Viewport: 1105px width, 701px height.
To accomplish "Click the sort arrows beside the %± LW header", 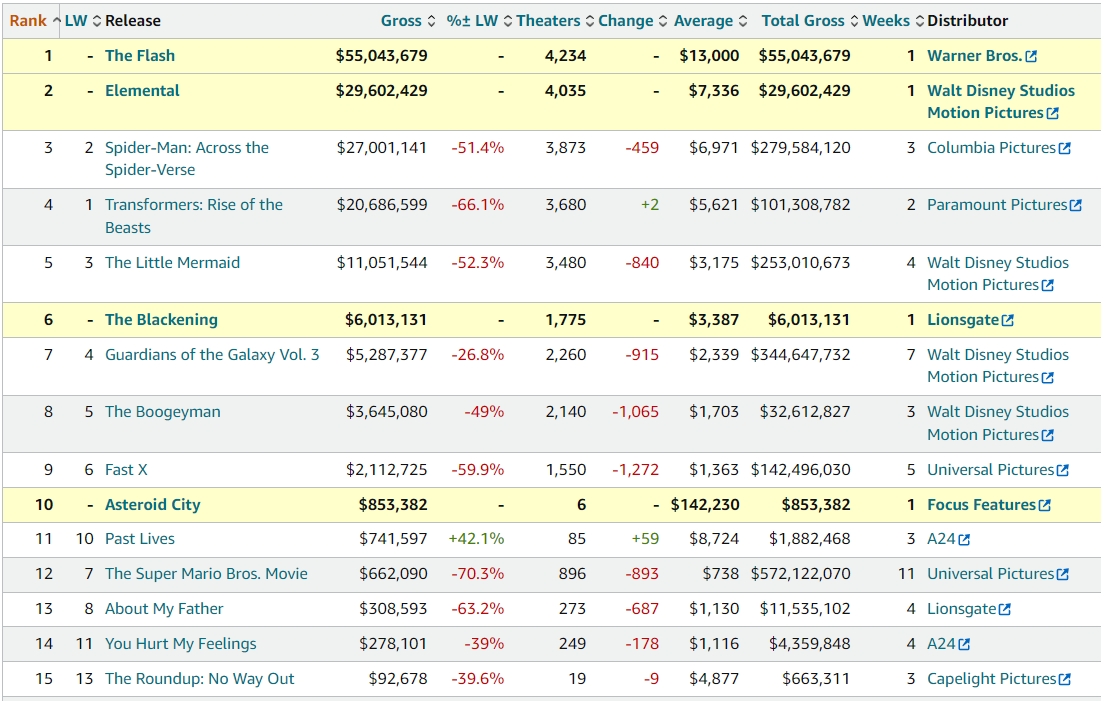I will tap(507, 21).
